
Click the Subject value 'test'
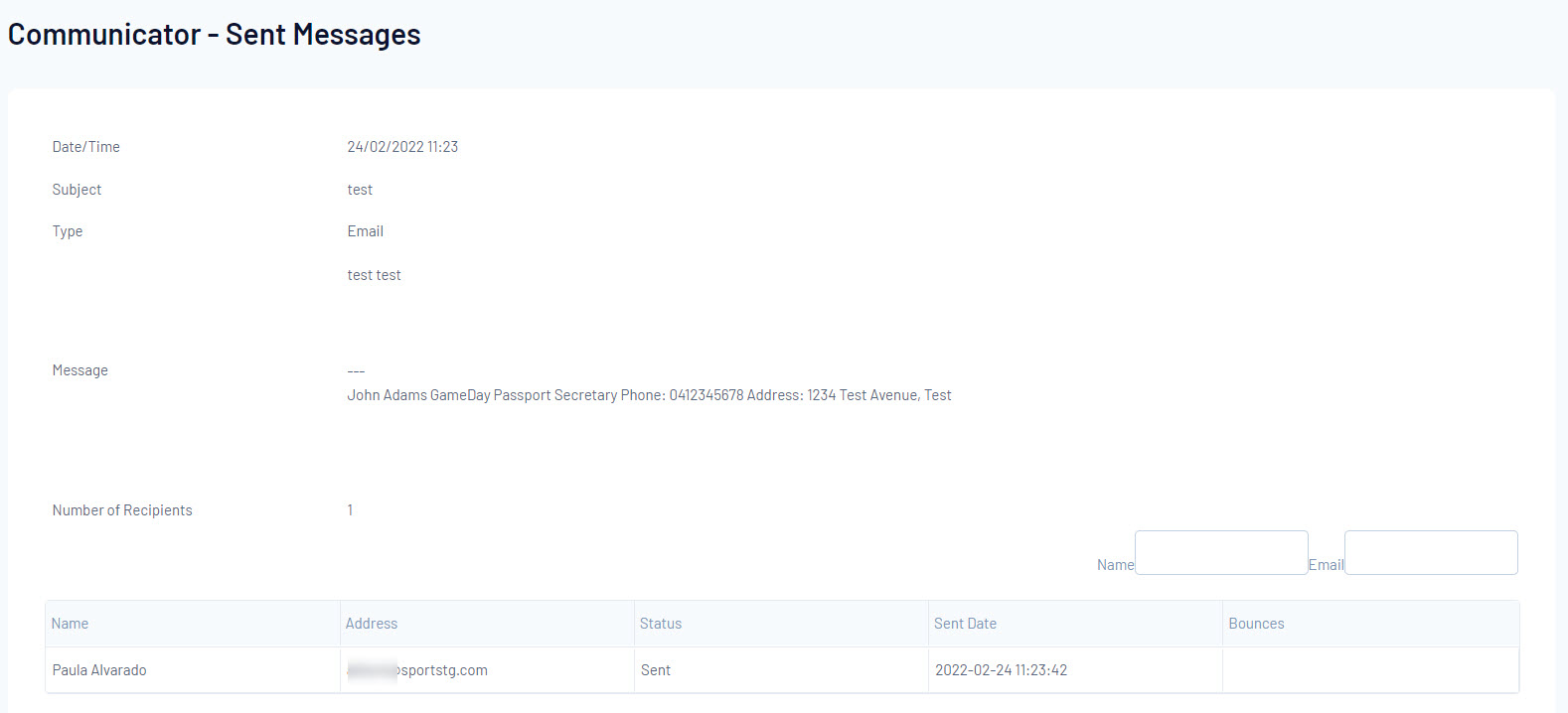(x=360, y=190)
